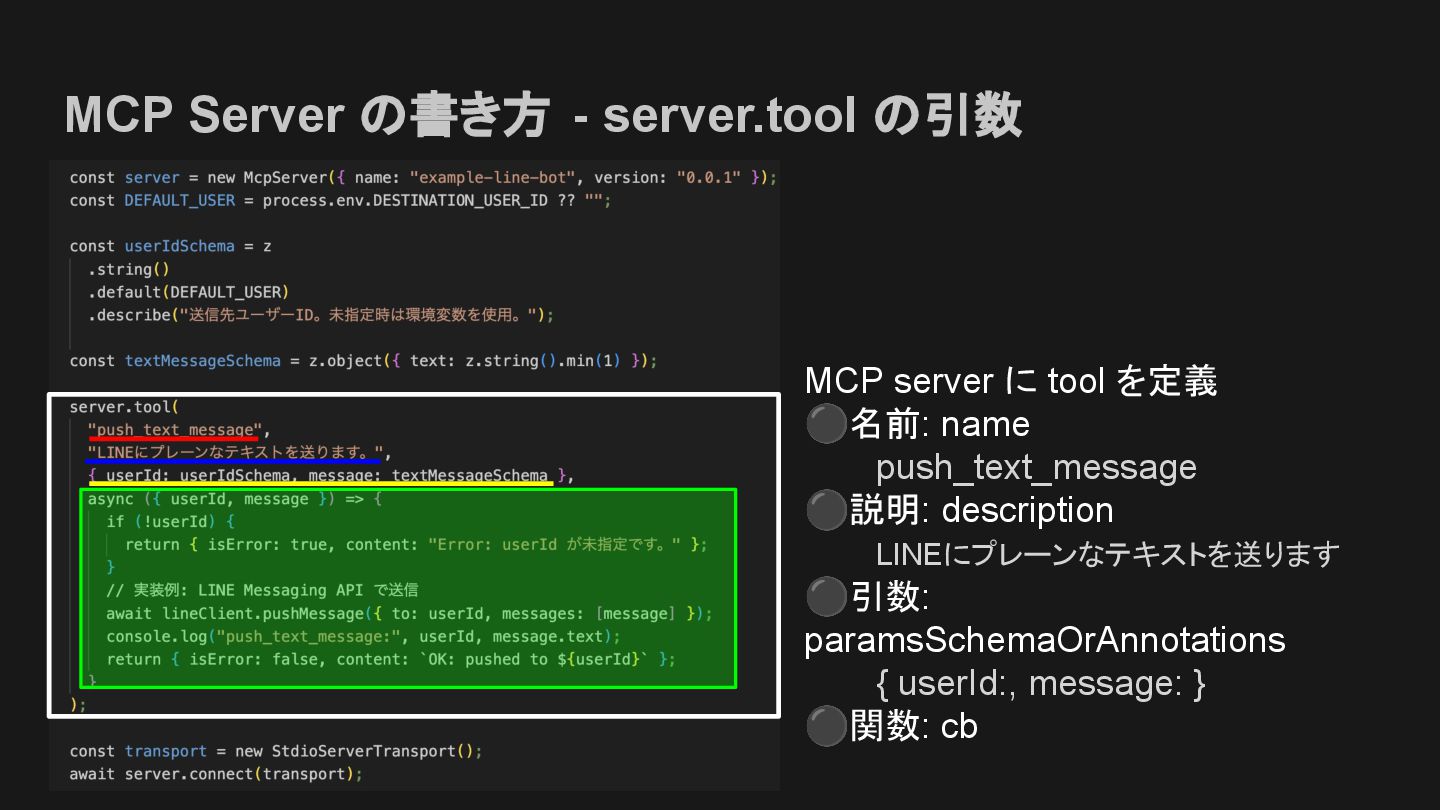Click "LINEにプレーンなテキストを送ります" under 説明 bullet
This screenshot has width=1440, height=810.
coord(1107,553)
